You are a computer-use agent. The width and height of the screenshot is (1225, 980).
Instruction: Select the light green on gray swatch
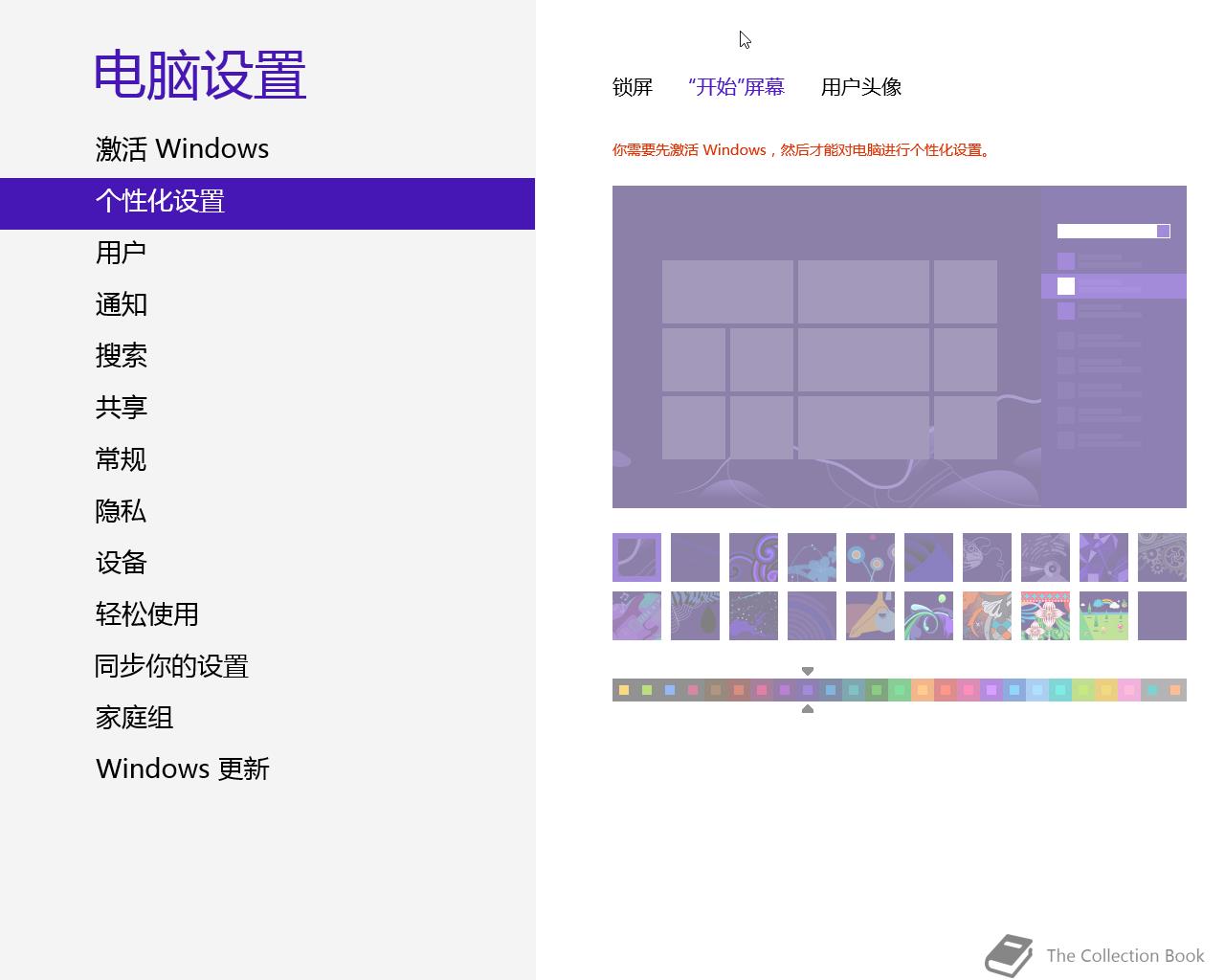point(647,690)
